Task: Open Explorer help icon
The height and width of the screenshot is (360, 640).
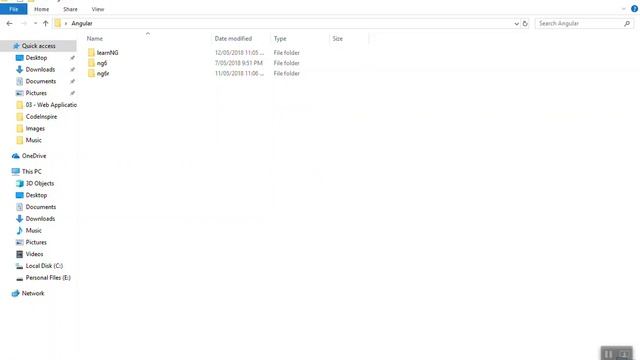Action: point(634,9)
